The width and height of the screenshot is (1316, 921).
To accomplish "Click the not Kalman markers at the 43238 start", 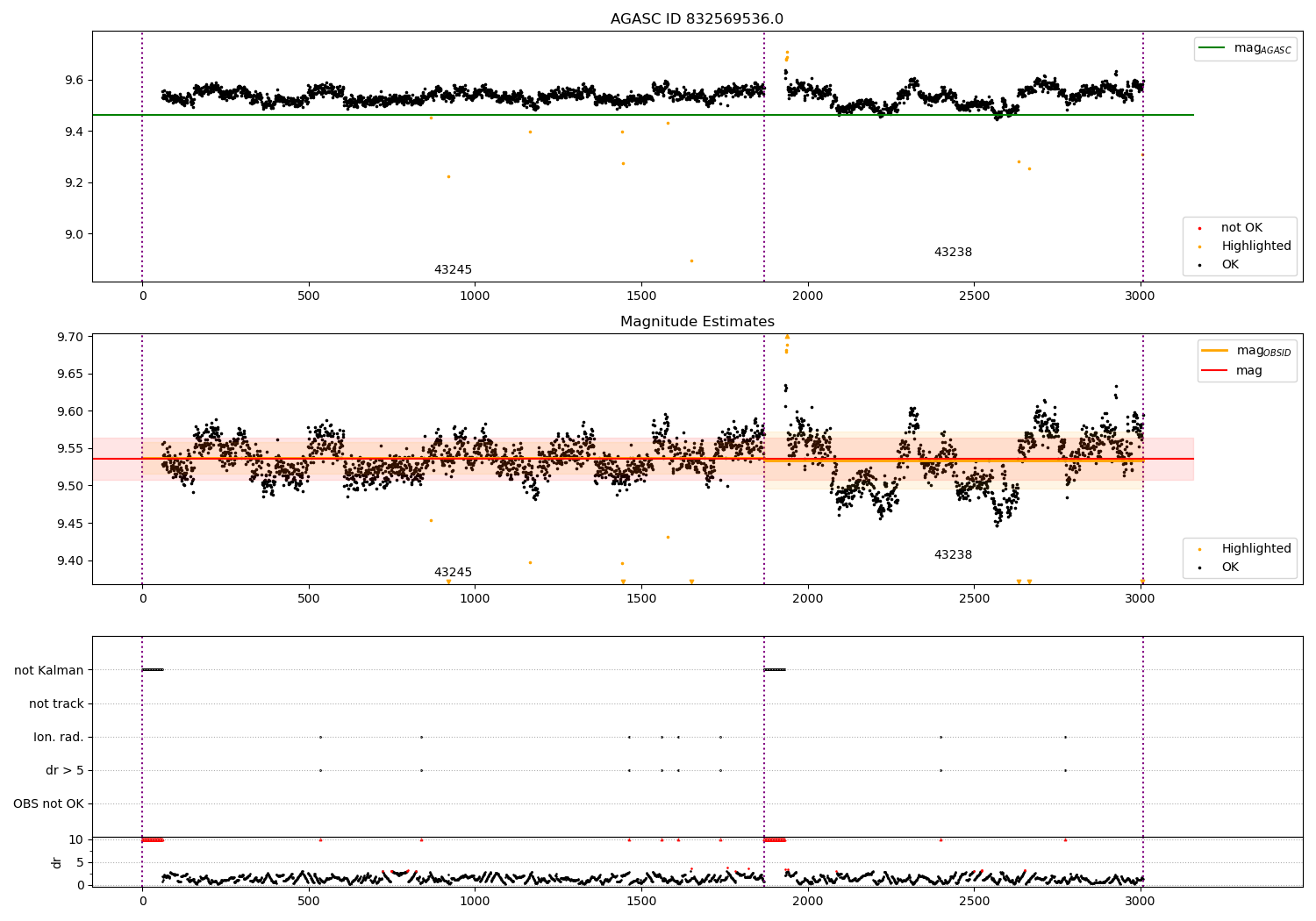I will point(774,670).
